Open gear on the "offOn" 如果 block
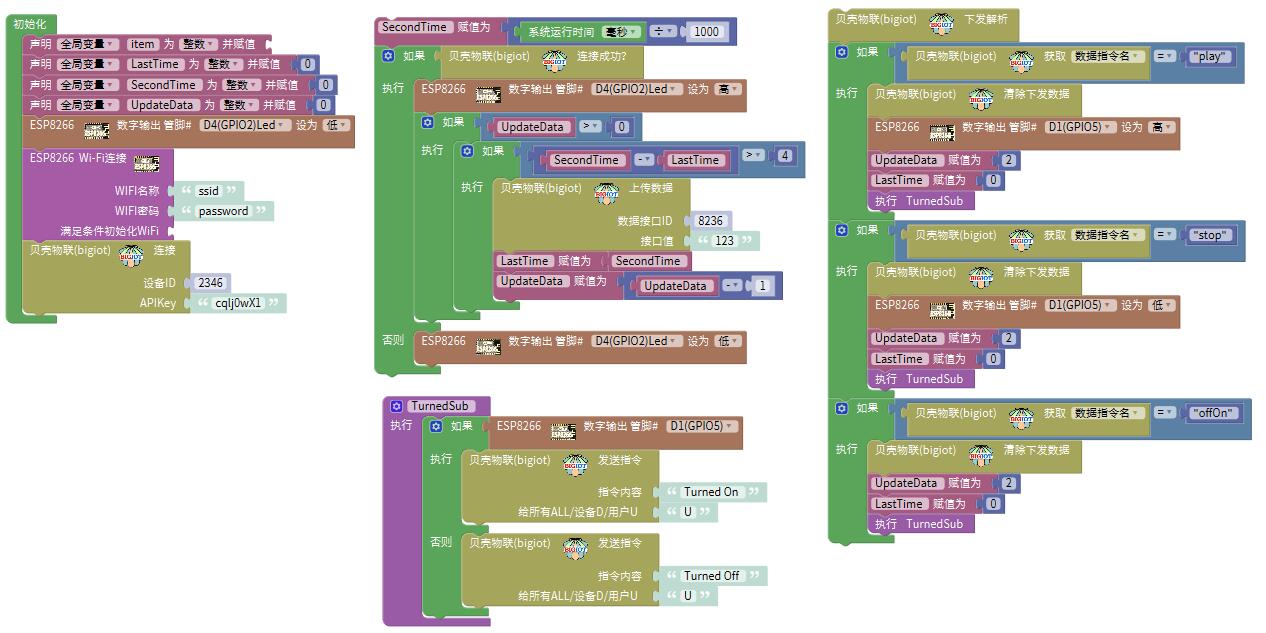The width and height of the screenshot is (1266, 633). tap(842, 408)
